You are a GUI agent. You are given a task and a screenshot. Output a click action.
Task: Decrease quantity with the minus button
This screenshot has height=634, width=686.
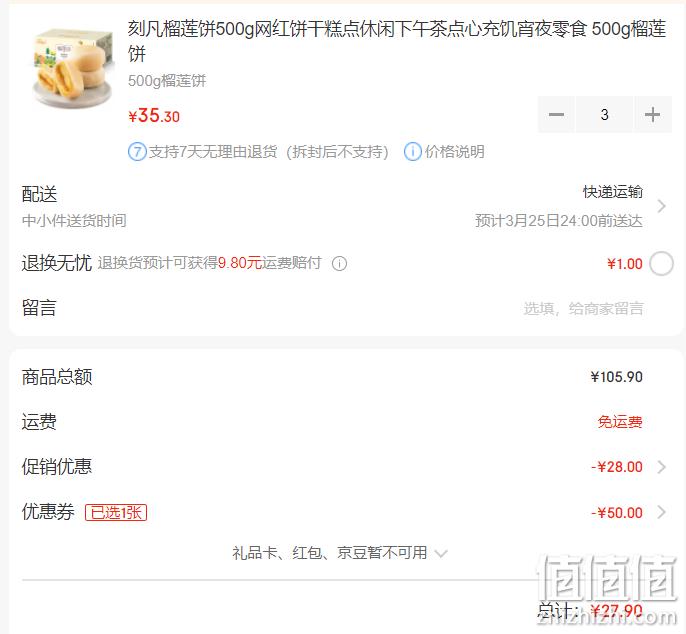556,115
